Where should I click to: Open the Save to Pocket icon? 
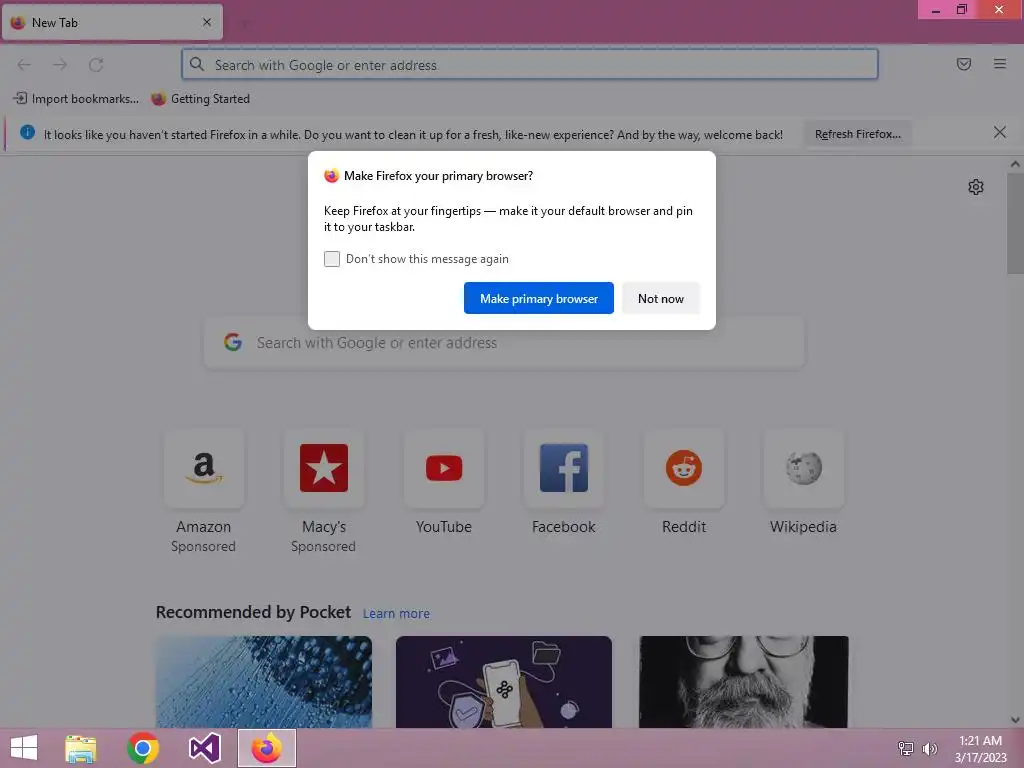[x=963, y=64]
